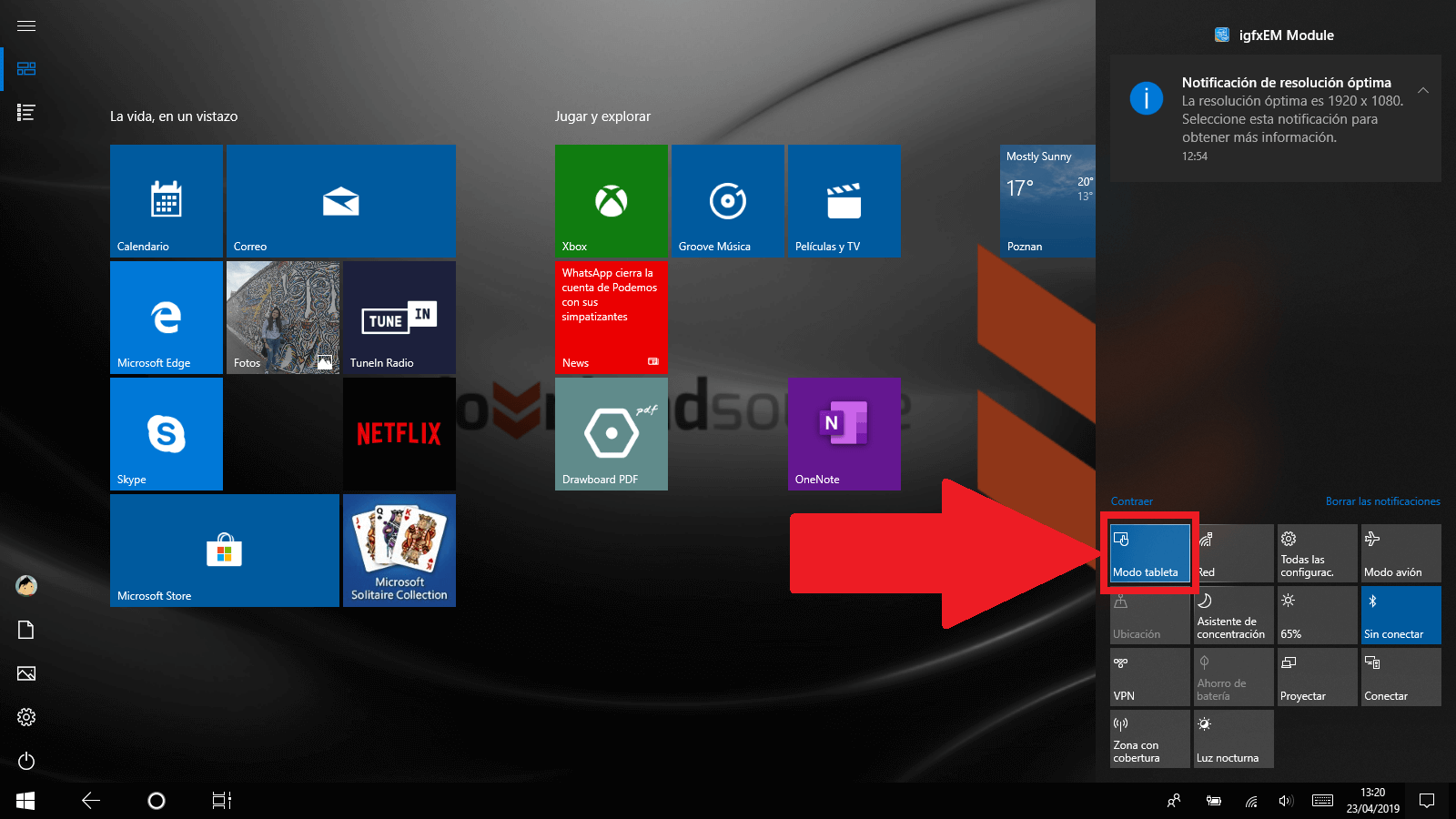1456x819 pixels.
Task: Open OneNote tile
Action: [x=844, y=434]
